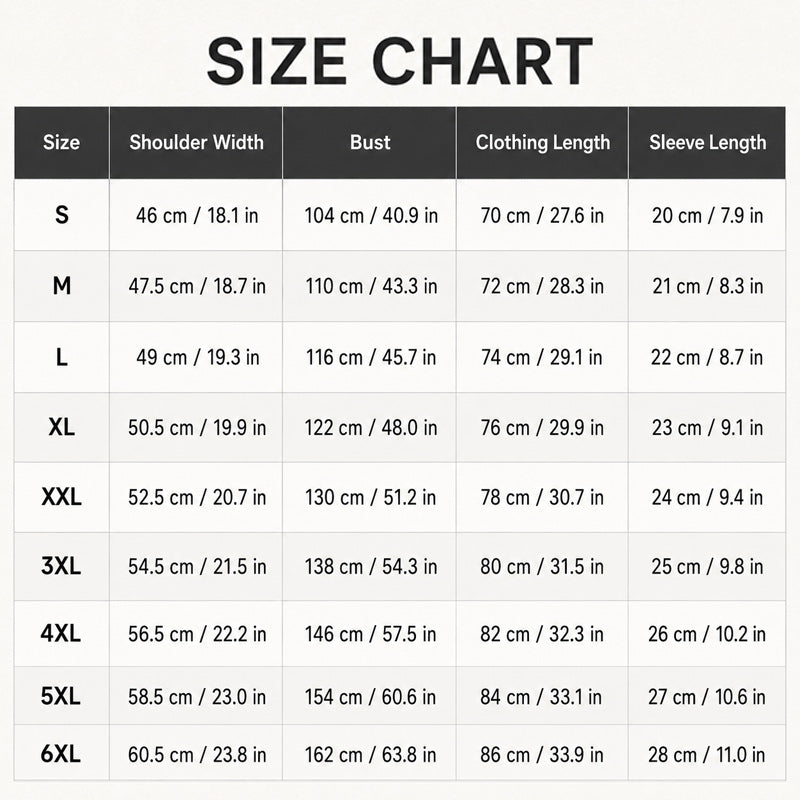
Task: Click the SIZE CHART title
Action: [399, 61]
